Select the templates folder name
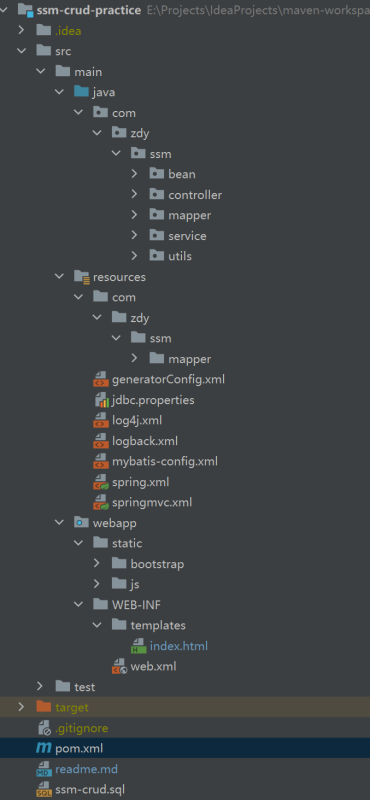This screenshot has width=370, height=800. click(158, 626)
